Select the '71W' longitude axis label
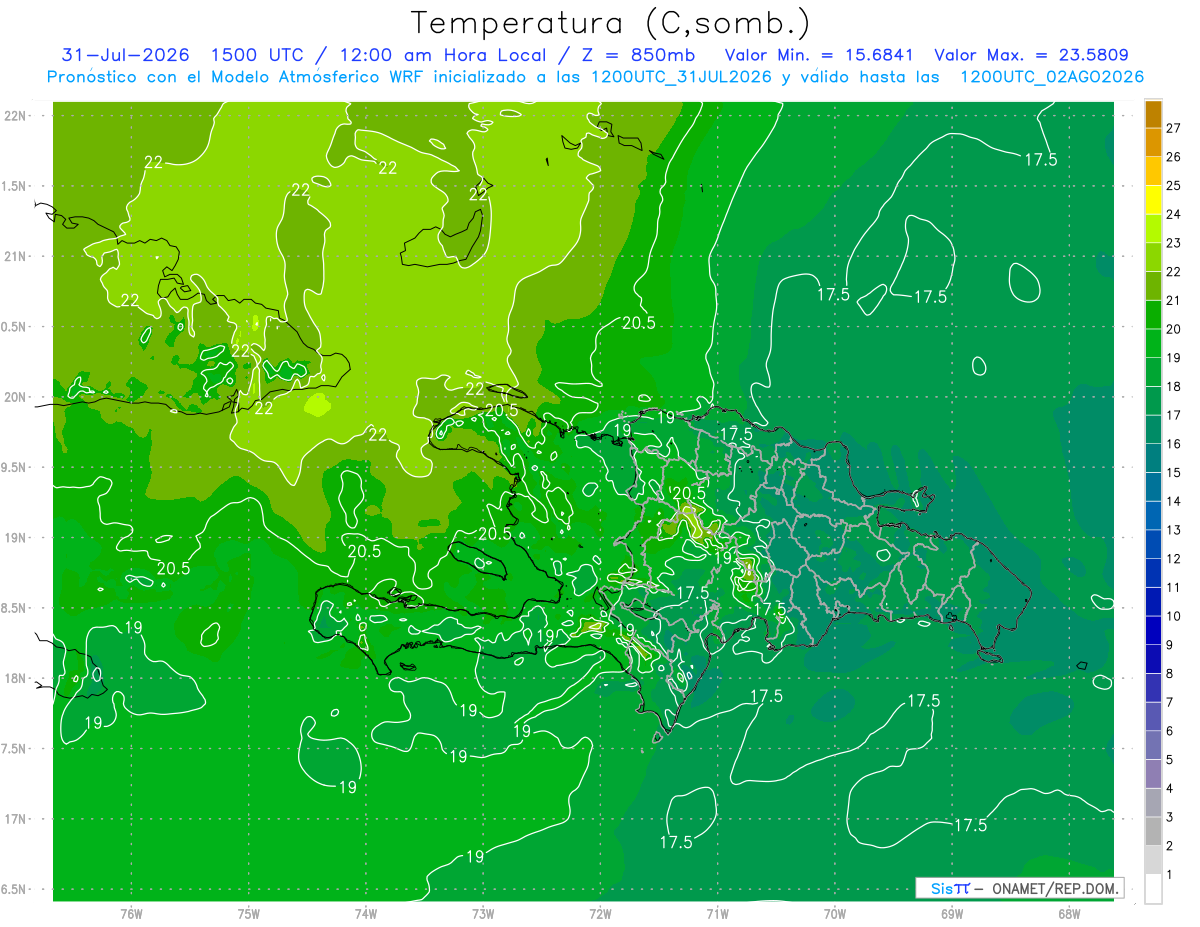1200x927 pixels. [717, 913]
